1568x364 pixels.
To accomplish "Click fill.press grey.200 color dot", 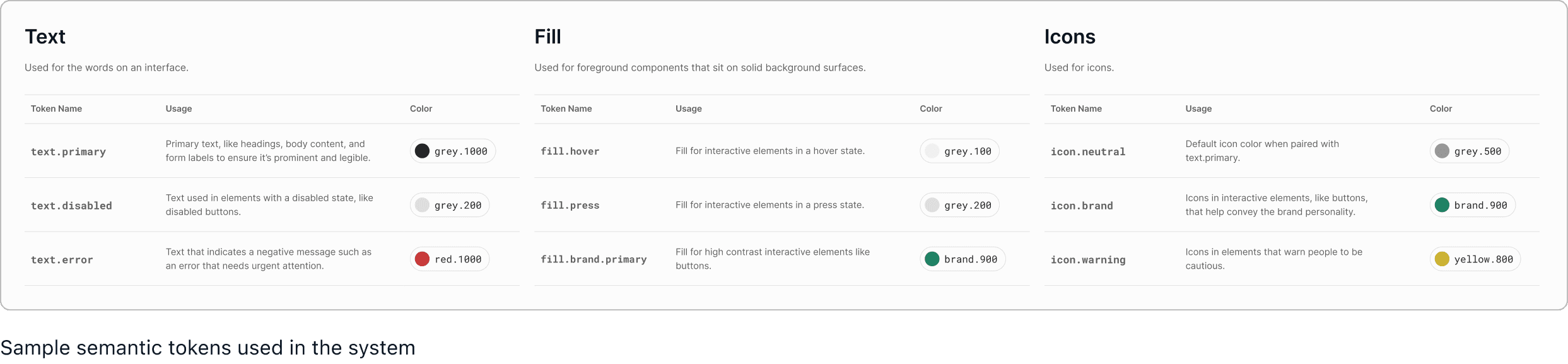I will click(932, 205).
